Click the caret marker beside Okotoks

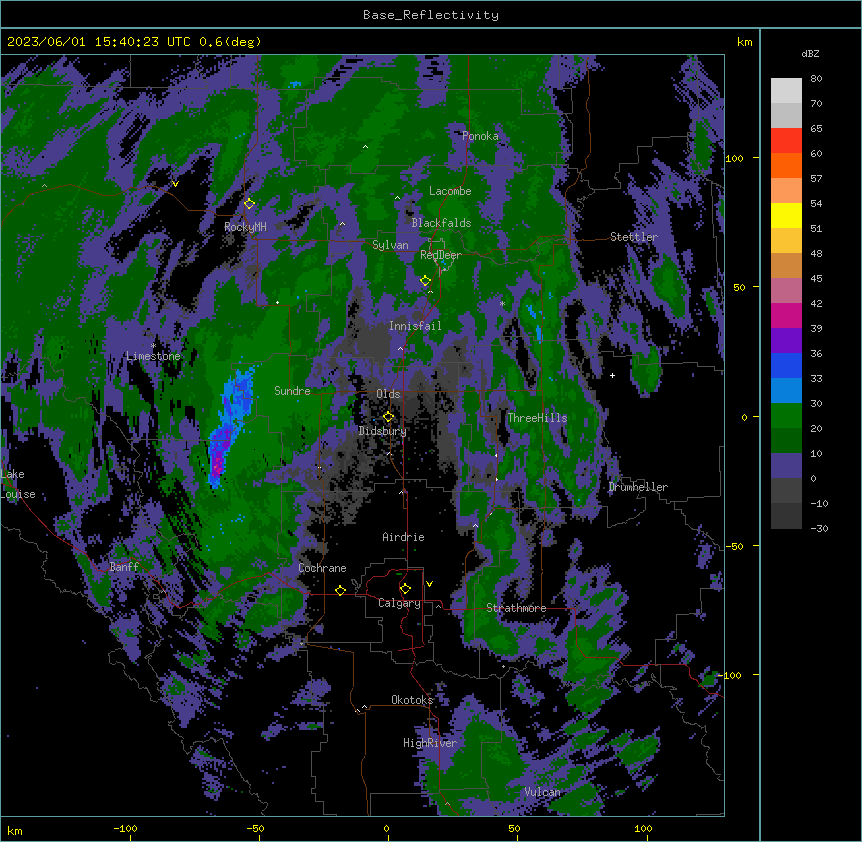[x=364, y=707]
